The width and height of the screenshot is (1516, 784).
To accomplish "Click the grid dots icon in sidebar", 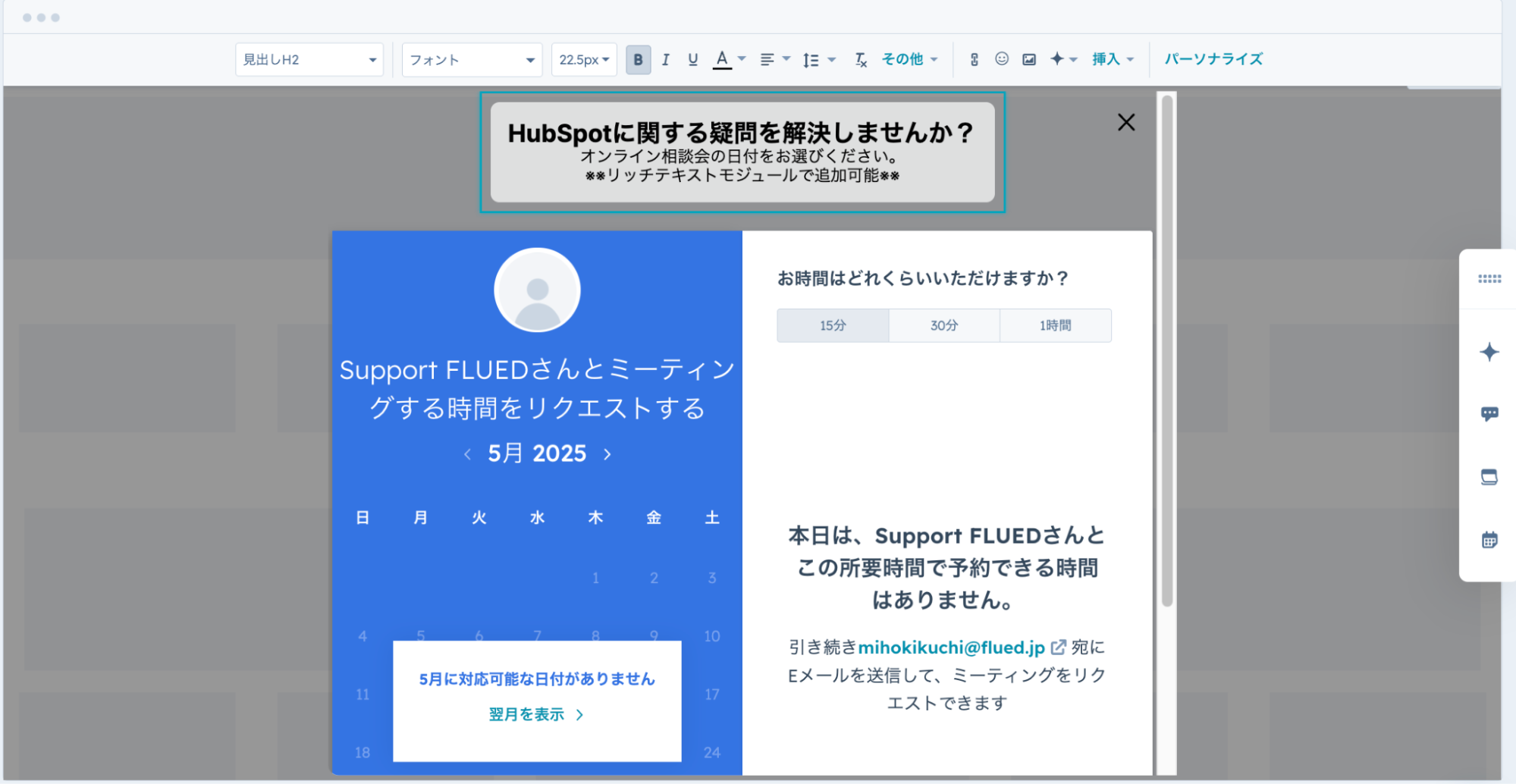I will coord(1489,279).
